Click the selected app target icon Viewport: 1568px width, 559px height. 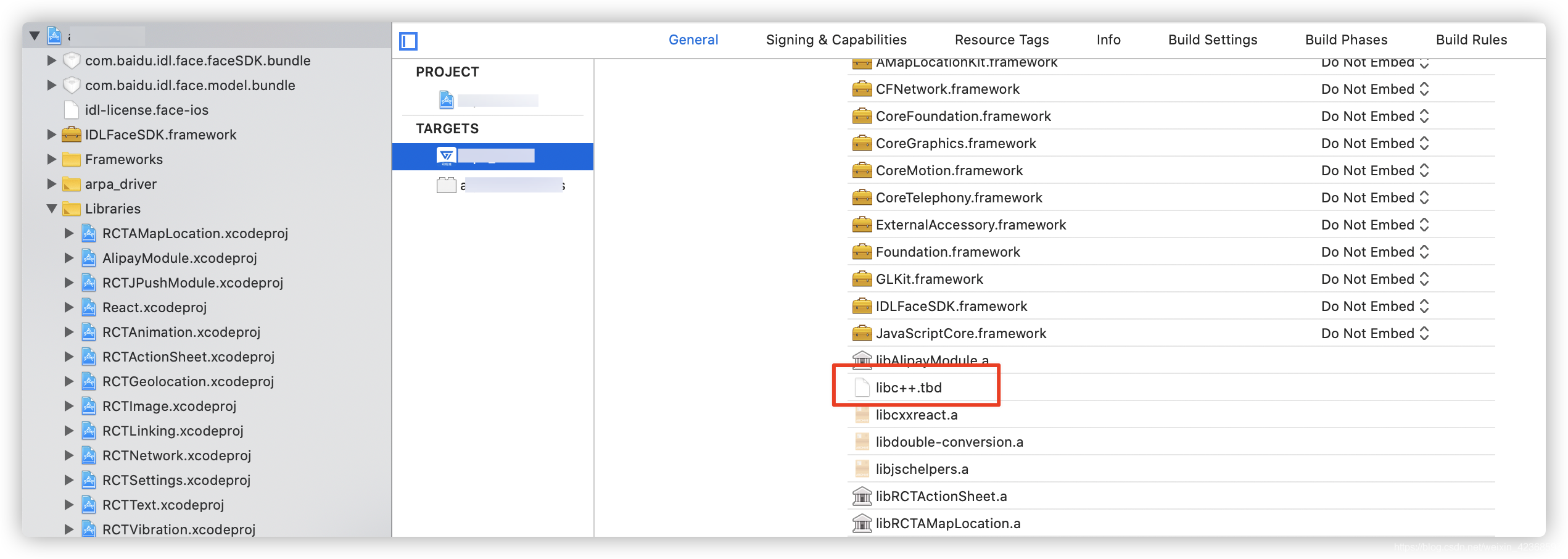pos(447,156)
